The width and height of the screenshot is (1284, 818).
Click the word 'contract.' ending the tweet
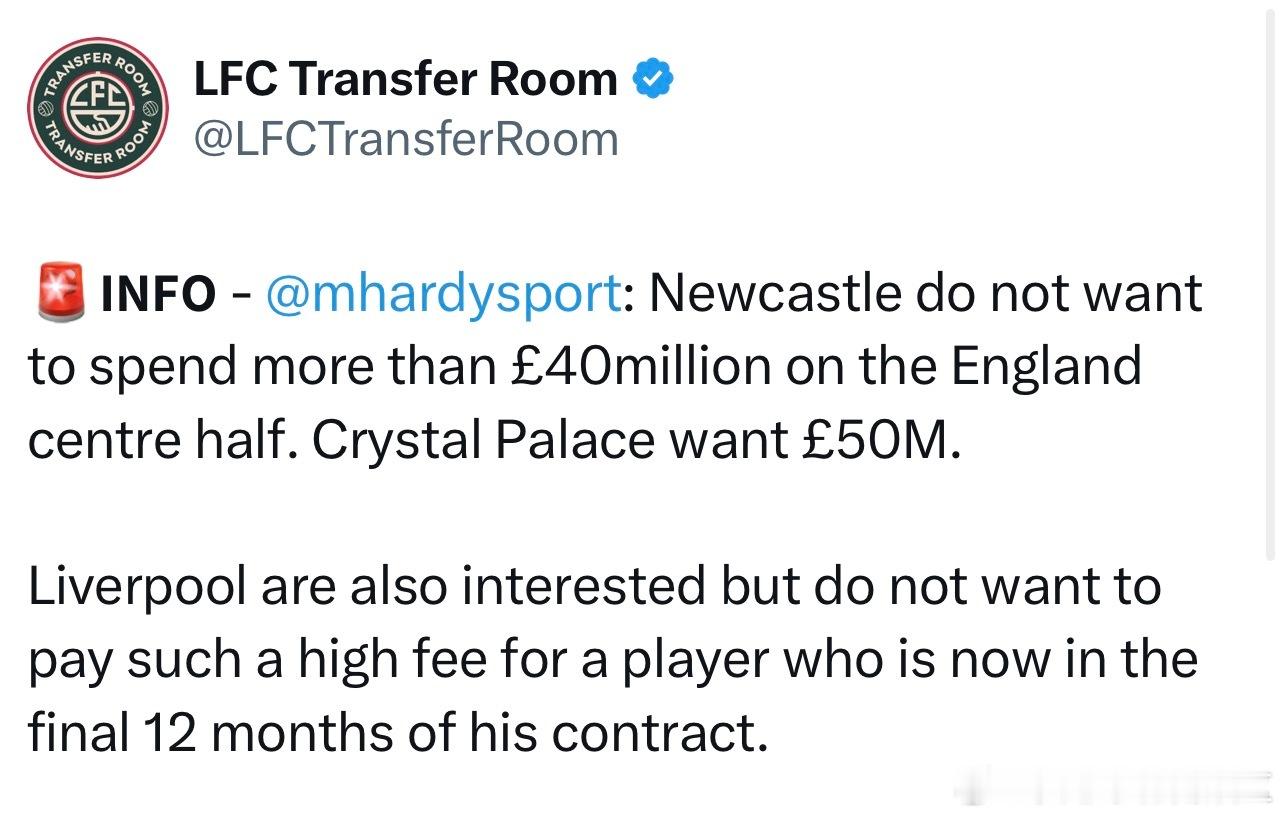pos(659,735)
